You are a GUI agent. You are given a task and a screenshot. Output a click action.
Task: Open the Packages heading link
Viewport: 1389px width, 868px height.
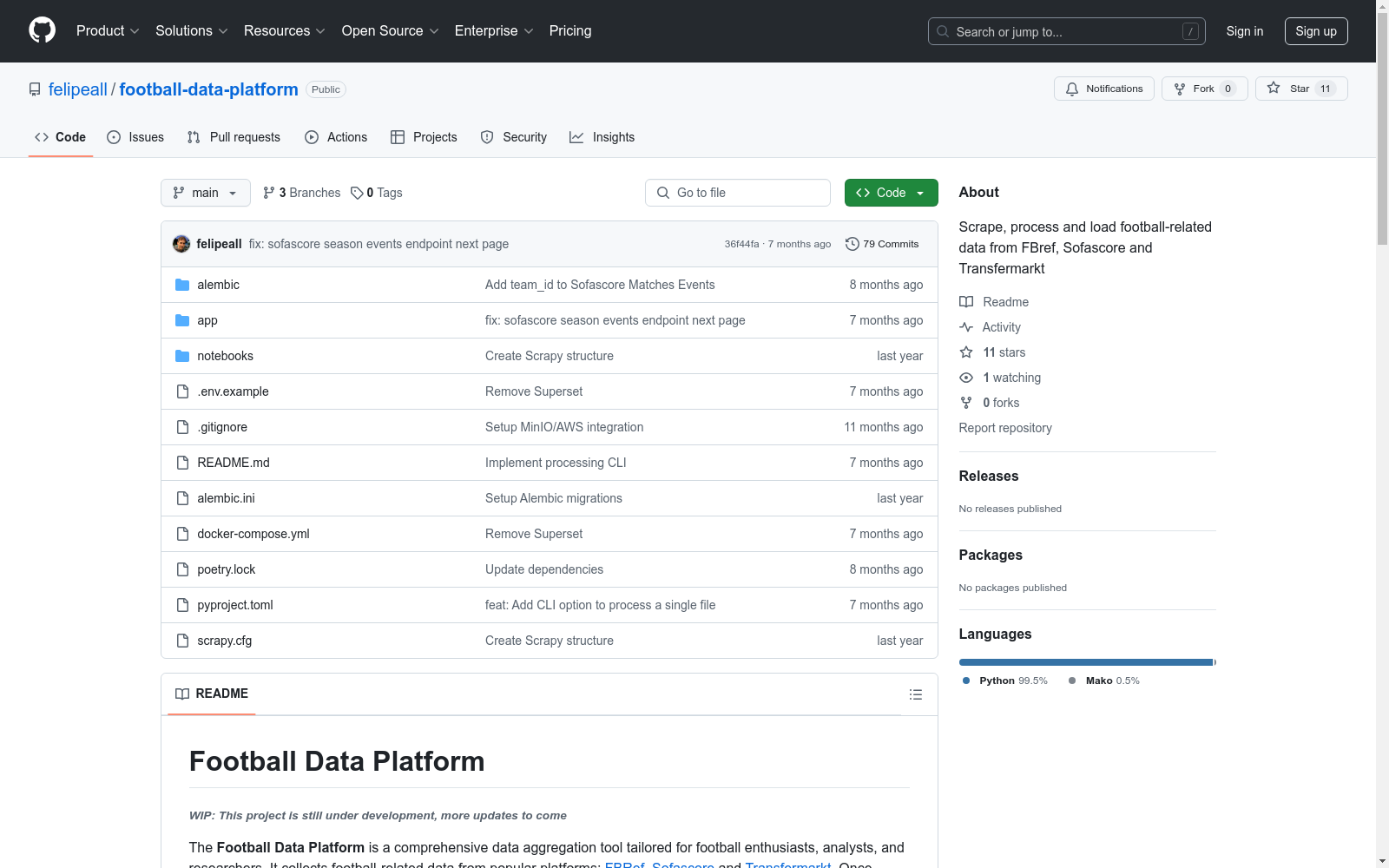[x=991, y=555]
